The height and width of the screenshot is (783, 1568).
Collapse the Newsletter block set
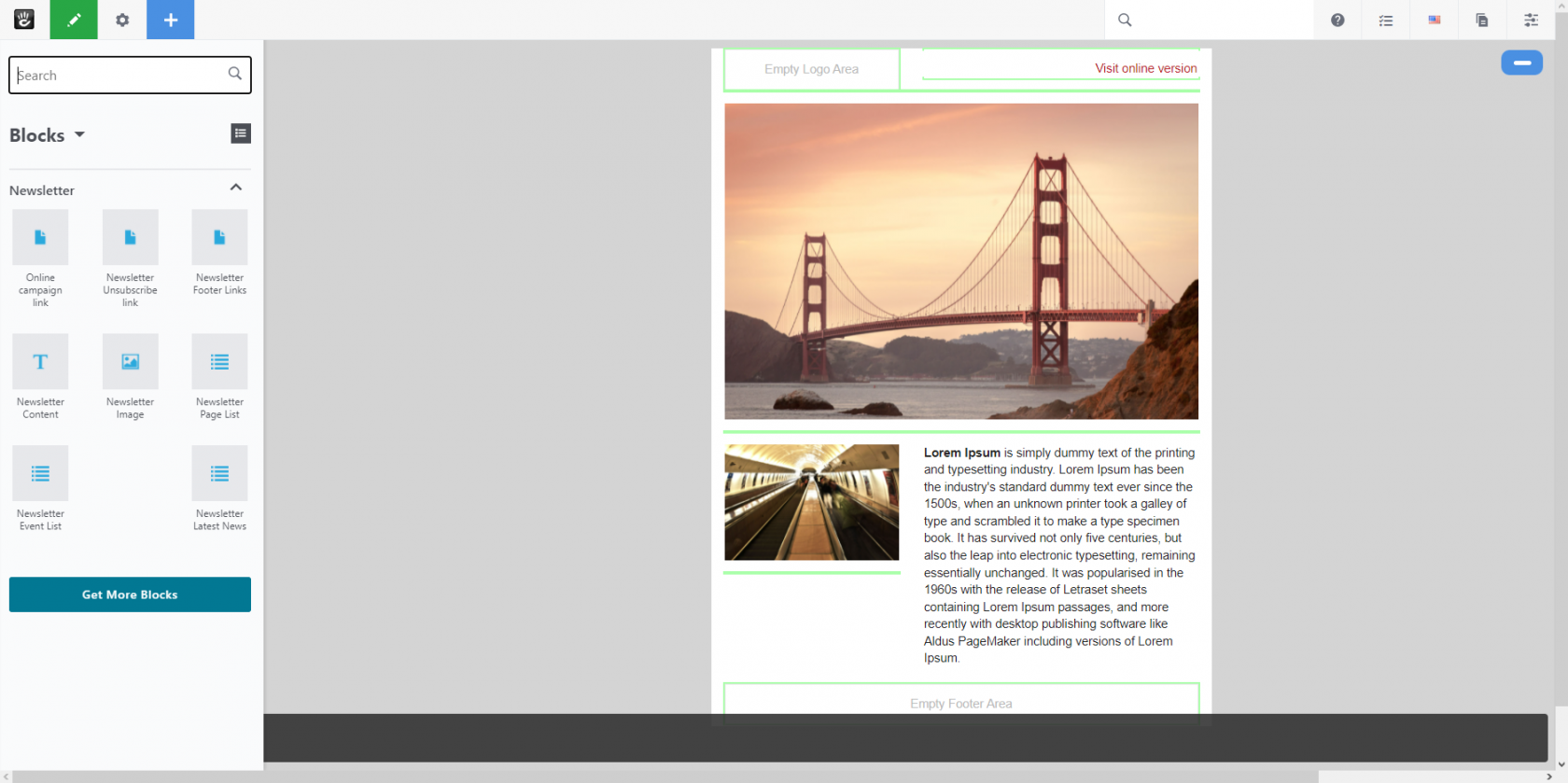pyautogui.click(x=236, y=188)
